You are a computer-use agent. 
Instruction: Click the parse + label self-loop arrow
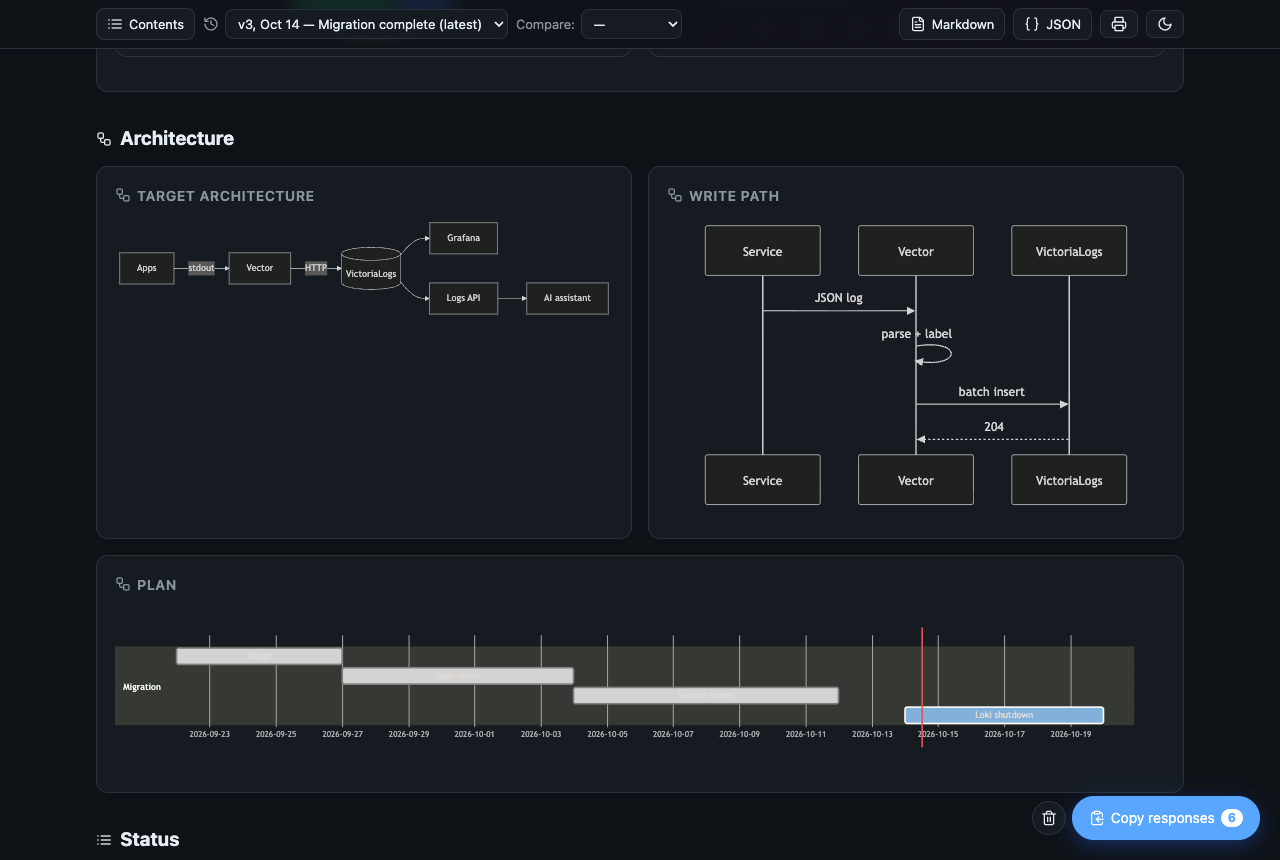934,354
